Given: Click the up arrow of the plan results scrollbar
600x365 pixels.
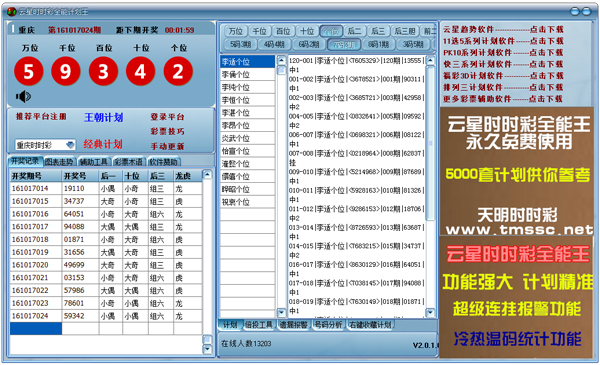Looking at the screenshot, I should [x=430, y=60].
